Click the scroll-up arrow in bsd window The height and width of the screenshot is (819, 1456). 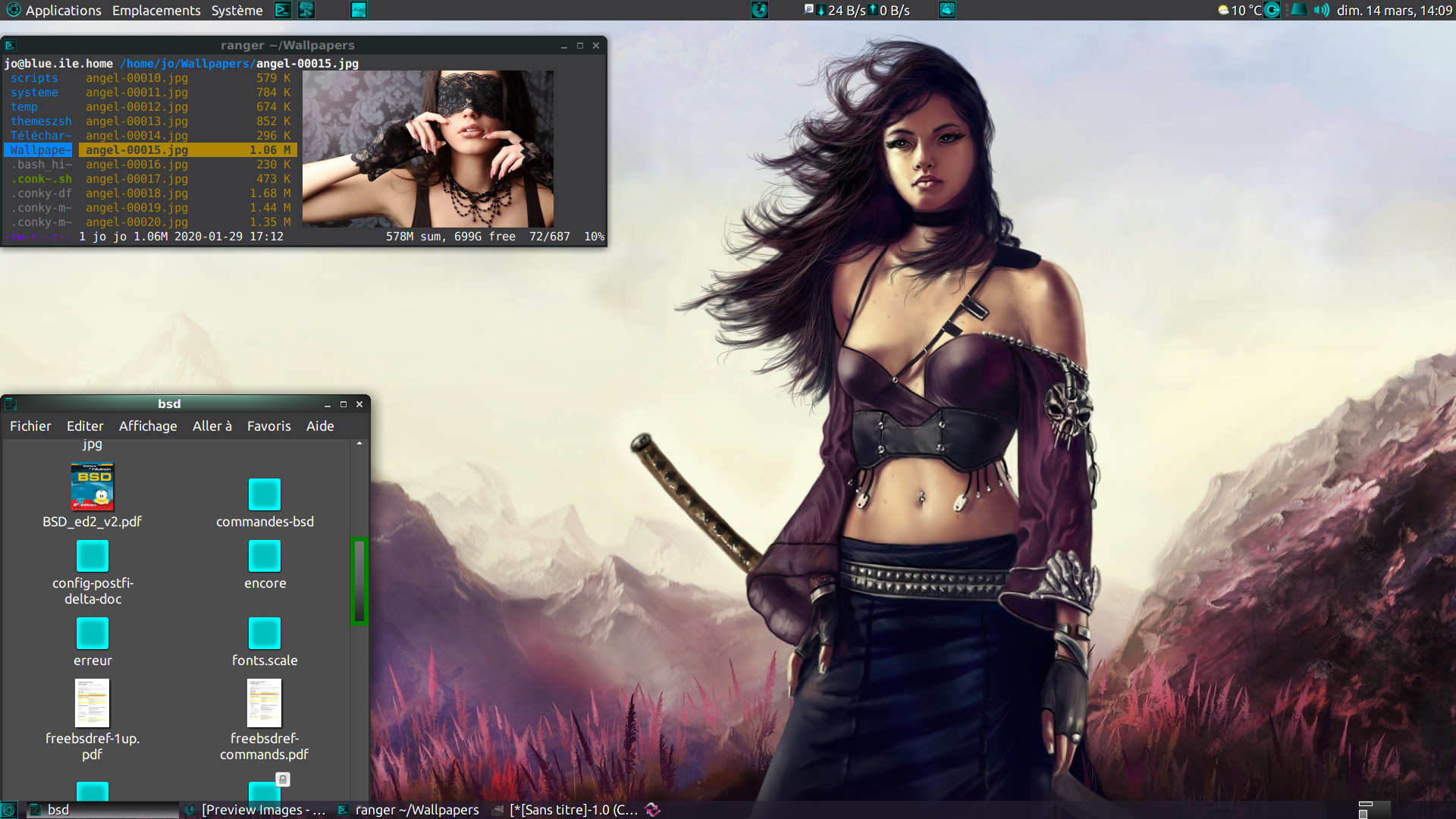(359, 444)
